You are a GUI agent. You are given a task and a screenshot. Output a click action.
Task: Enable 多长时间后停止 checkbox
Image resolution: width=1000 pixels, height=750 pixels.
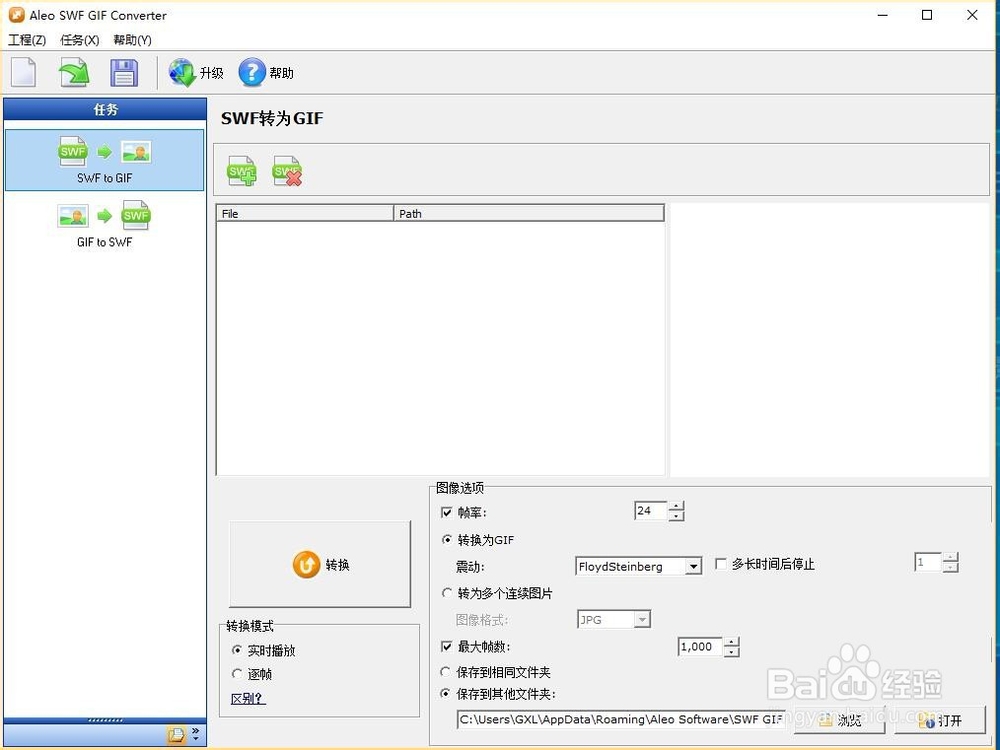(x=721, y=564)
